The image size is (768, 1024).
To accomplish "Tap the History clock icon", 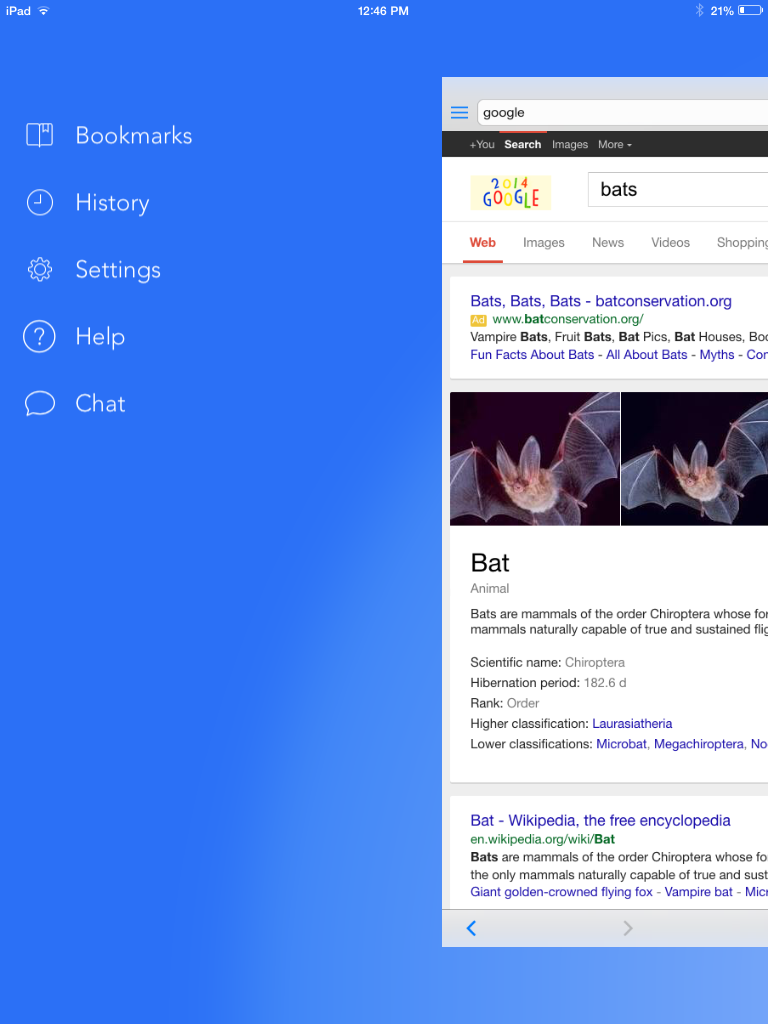I will coord(39,203).
